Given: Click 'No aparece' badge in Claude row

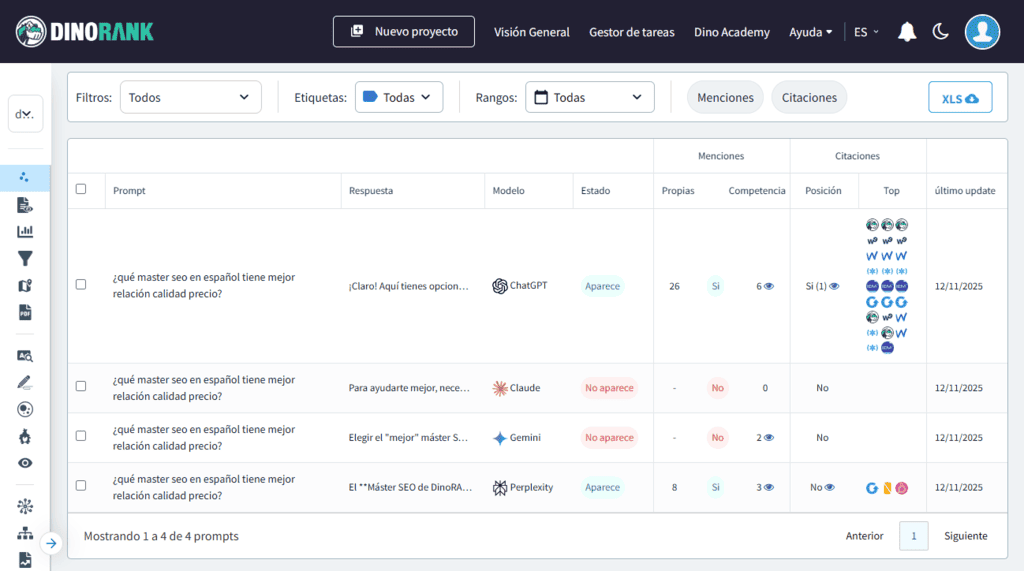Looking at the screenshot, I should (609, 388).
